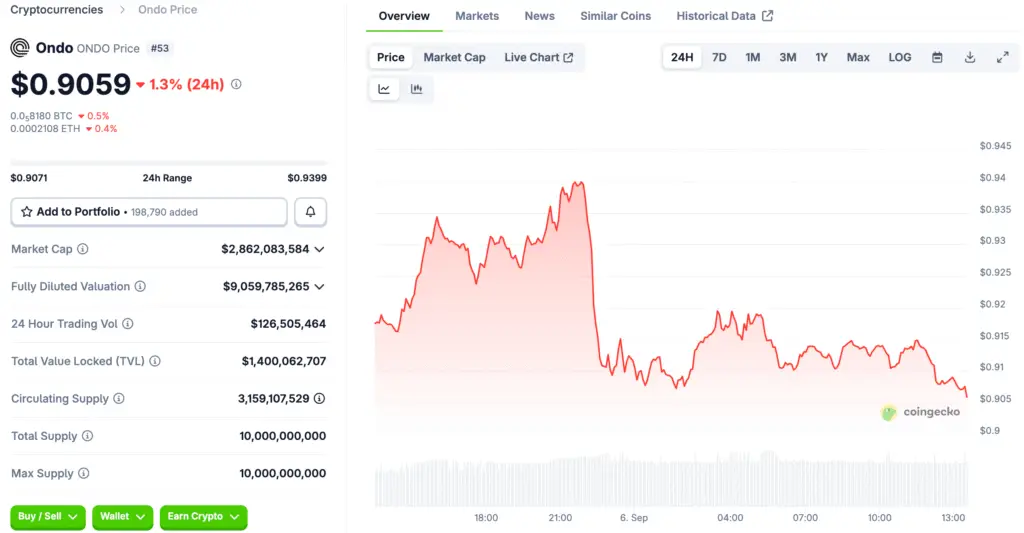Select the line chart view icon
This screenshot has width=1024, height=533.
[384, 89]
